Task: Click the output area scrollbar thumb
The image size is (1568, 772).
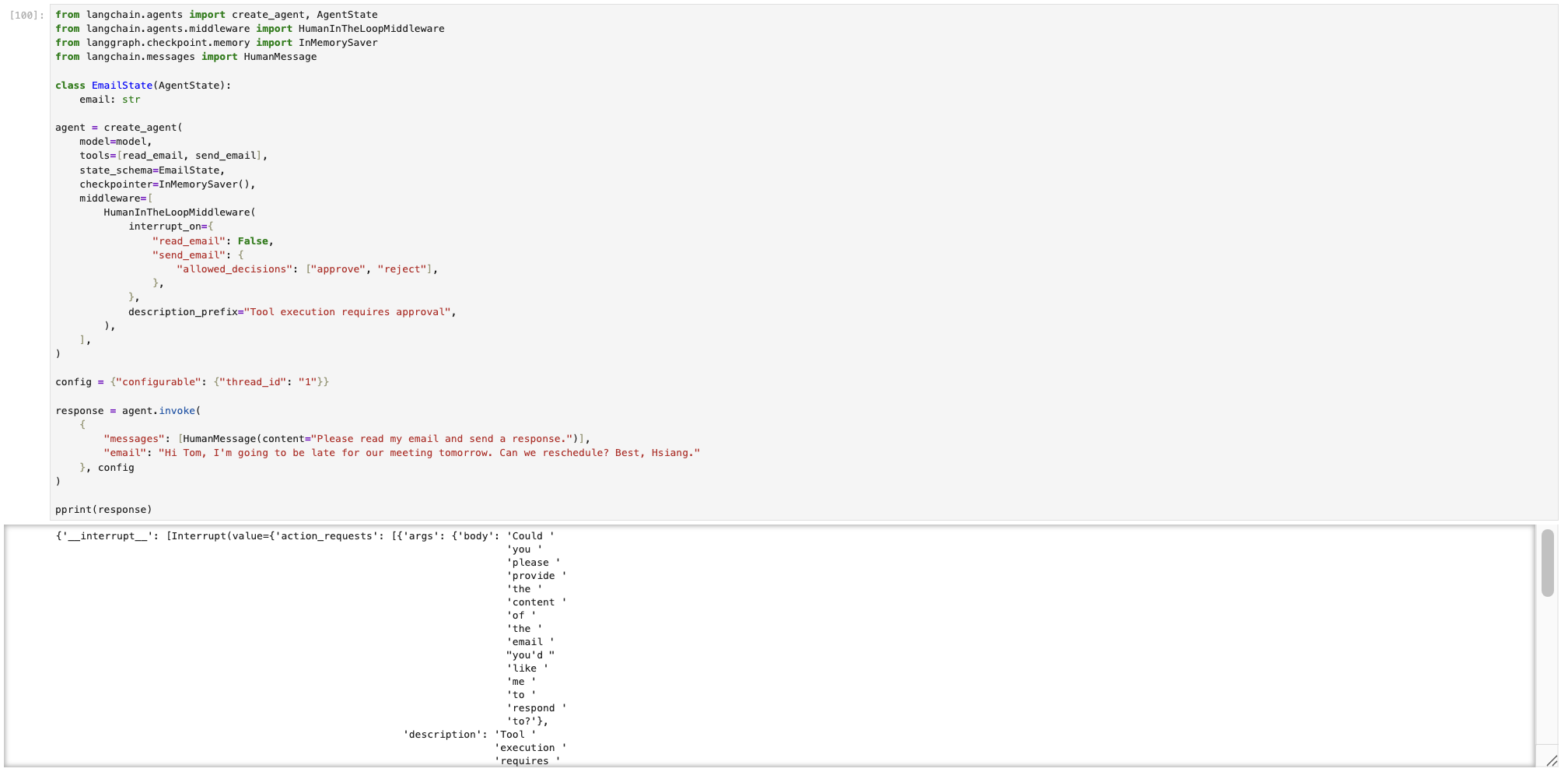Action: (1547, 563)
